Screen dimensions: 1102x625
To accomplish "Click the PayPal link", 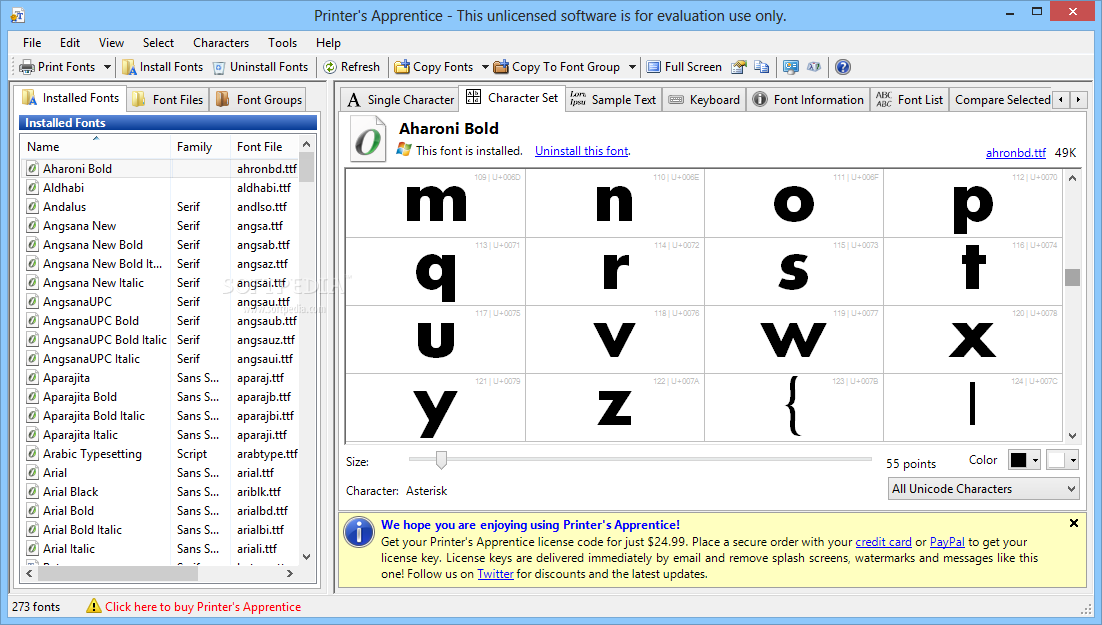I will click(x=947, y=542).
